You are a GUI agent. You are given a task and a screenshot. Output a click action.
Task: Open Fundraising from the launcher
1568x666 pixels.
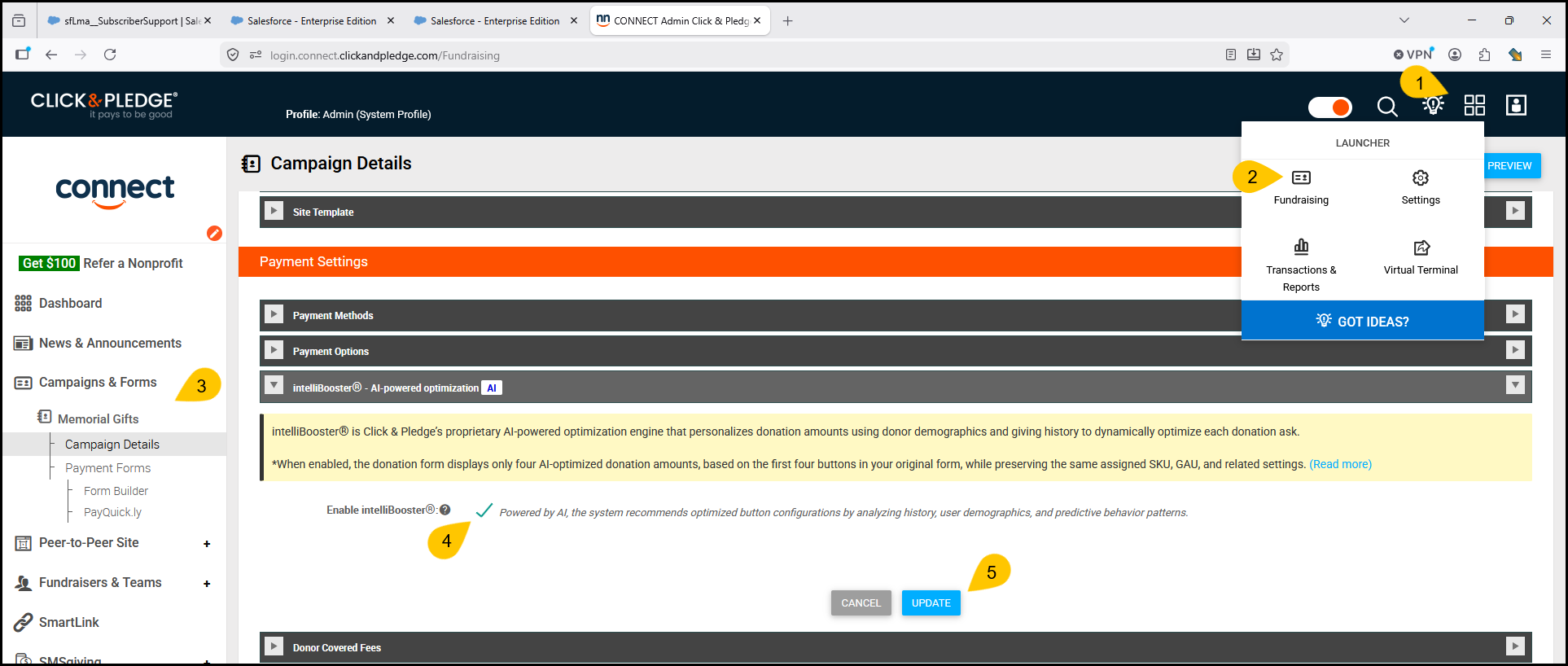[1301, 187]
